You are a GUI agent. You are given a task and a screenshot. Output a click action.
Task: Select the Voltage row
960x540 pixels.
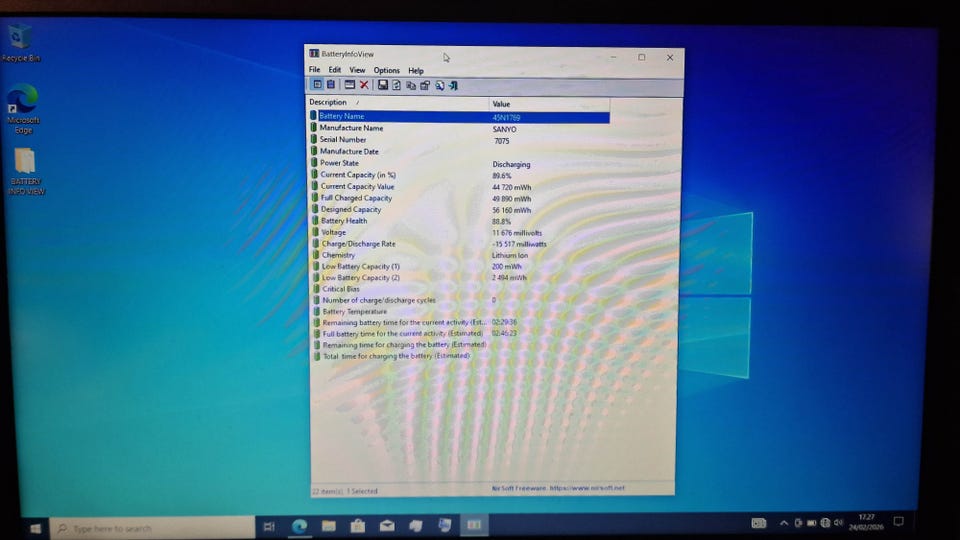pyautogui.click(x=460, y=232)
